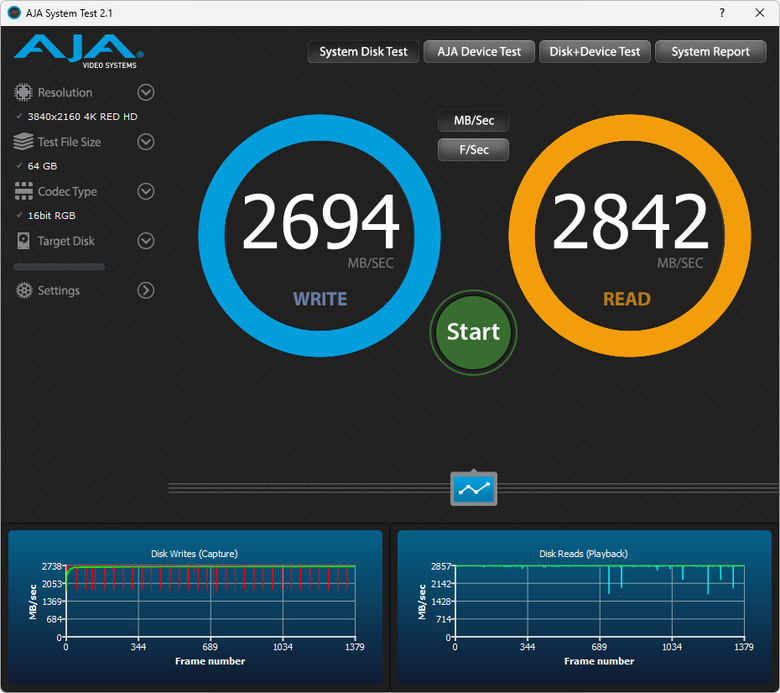
Task: Click the 2842 read speed readout
Action: pos(630,221)
